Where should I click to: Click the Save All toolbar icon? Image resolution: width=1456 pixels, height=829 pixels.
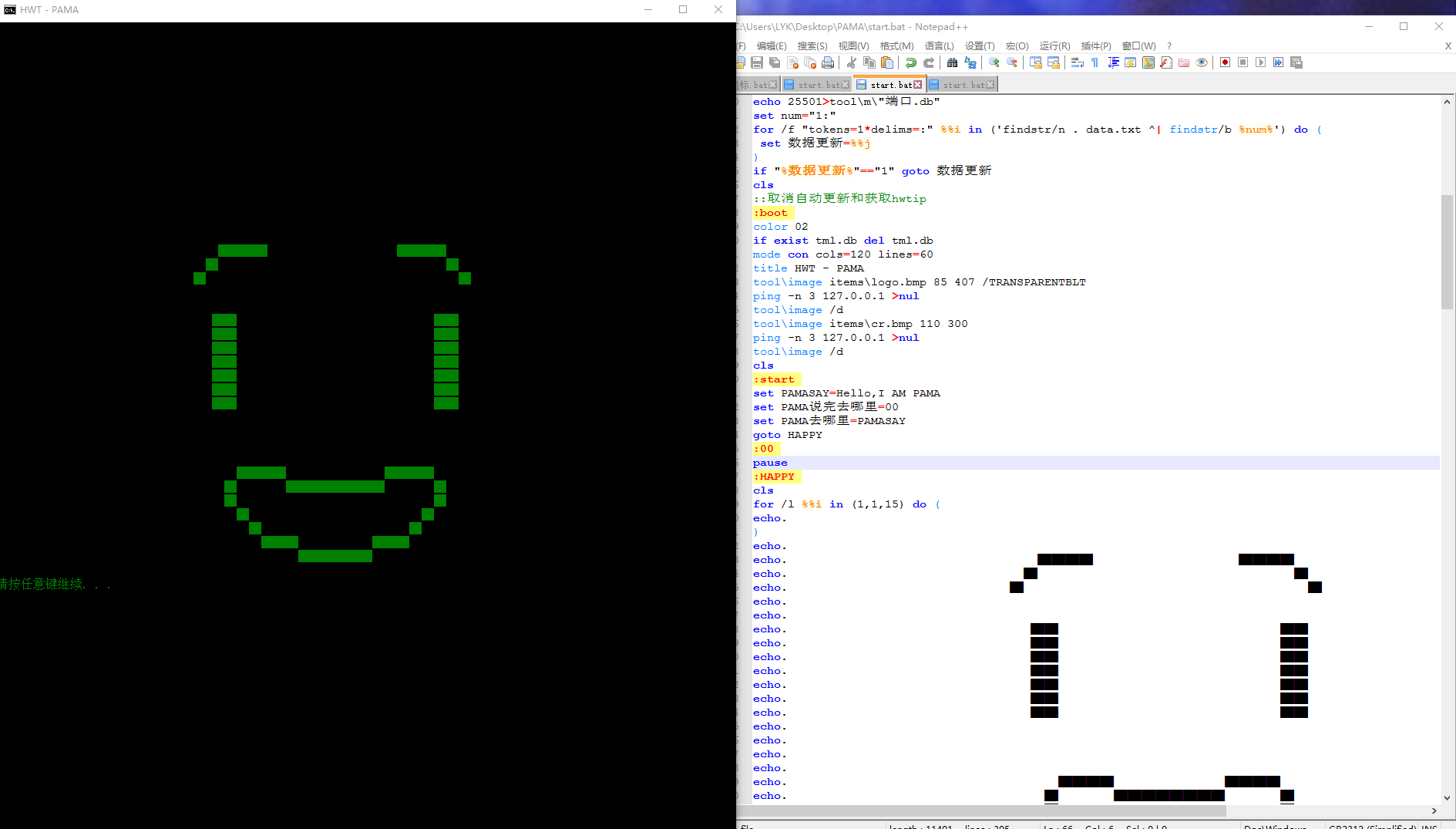point(775,62)
